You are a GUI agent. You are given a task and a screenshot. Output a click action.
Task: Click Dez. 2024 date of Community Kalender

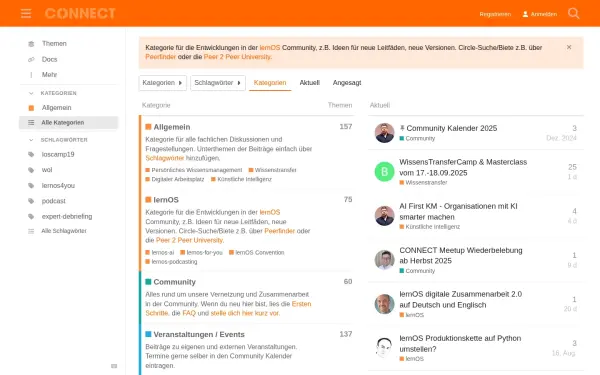coord(561,138)
